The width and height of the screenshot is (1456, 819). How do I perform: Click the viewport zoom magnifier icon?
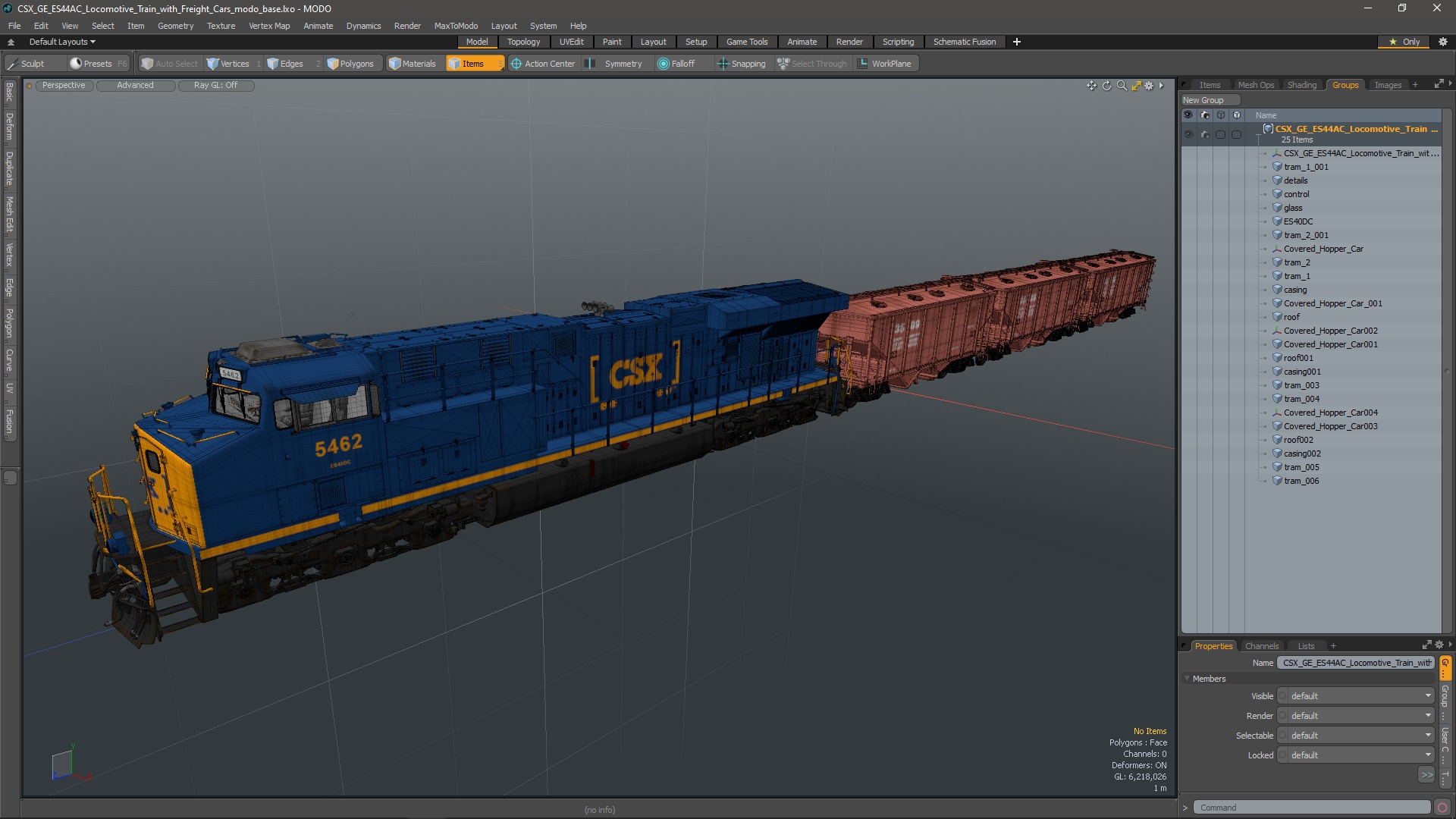[x=1122, y=86]
